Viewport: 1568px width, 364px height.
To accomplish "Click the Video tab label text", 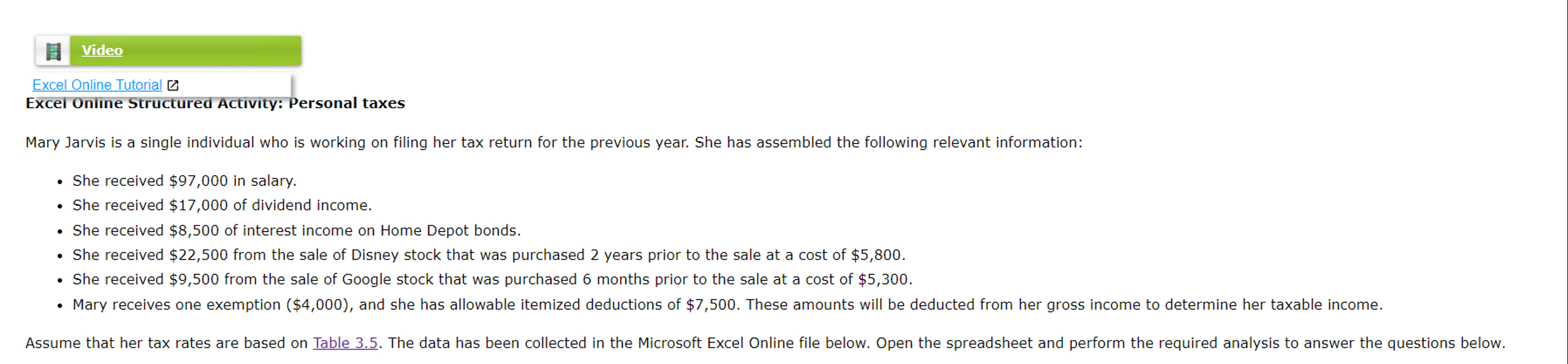I will point(101,51).
